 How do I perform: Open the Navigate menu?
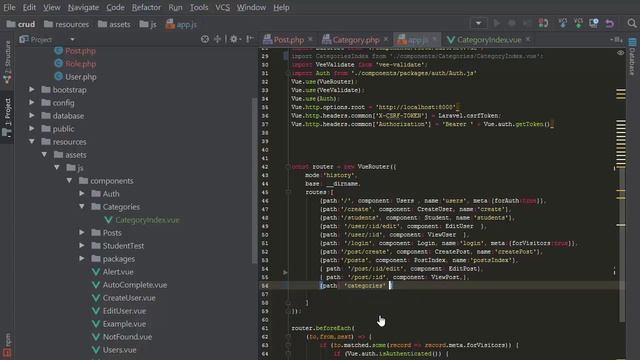pyautogui.click(x=83, y=7)
